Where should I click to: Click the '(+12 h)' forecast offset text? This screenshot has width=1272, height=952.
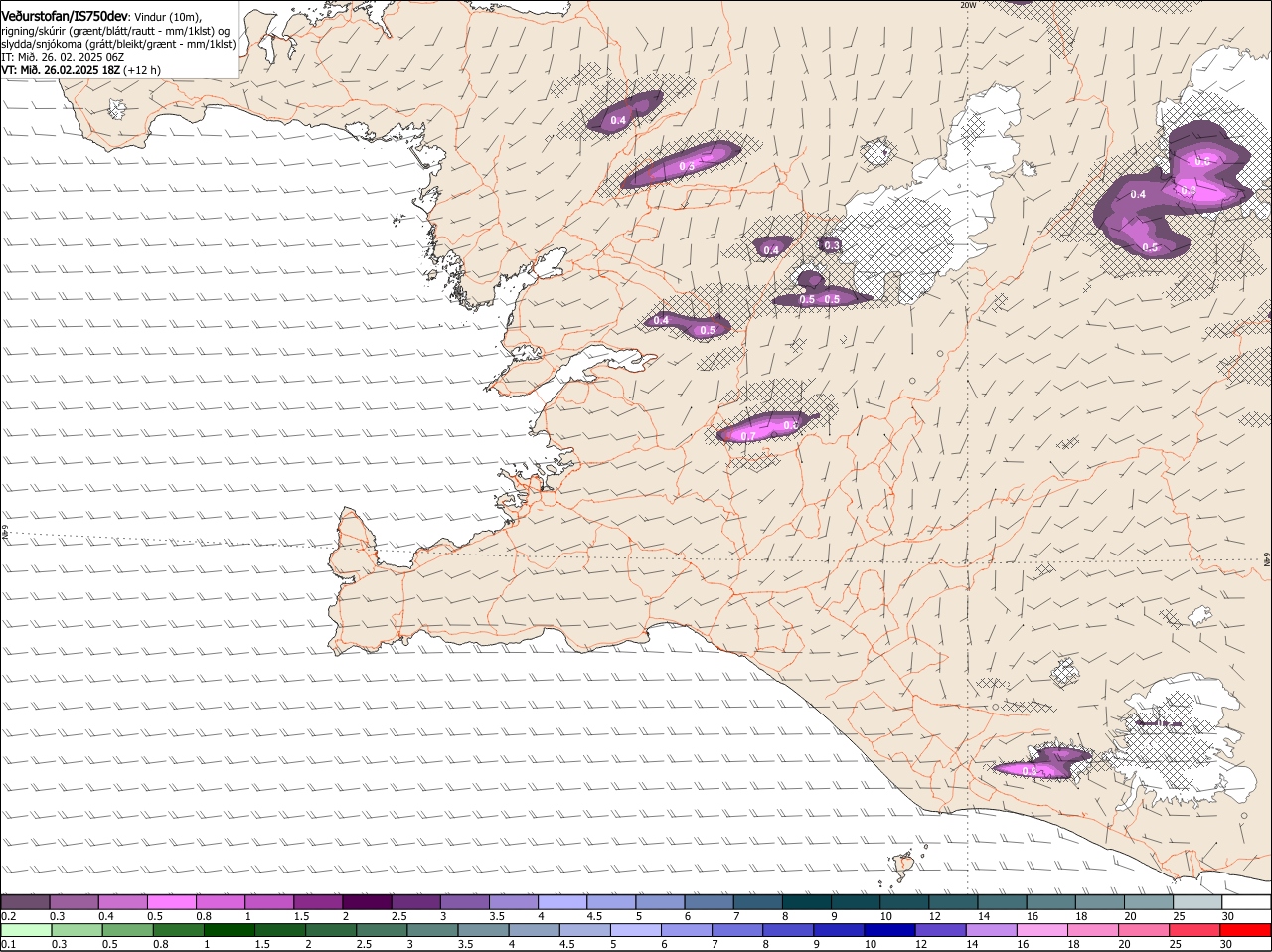click(142, 70)
